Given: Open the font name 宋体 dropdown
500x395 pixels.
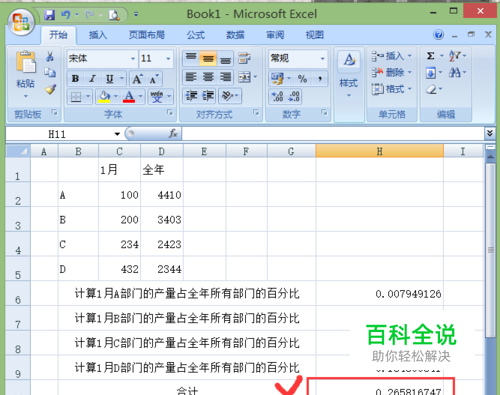Looking at the screenshot, I should 133,59.
